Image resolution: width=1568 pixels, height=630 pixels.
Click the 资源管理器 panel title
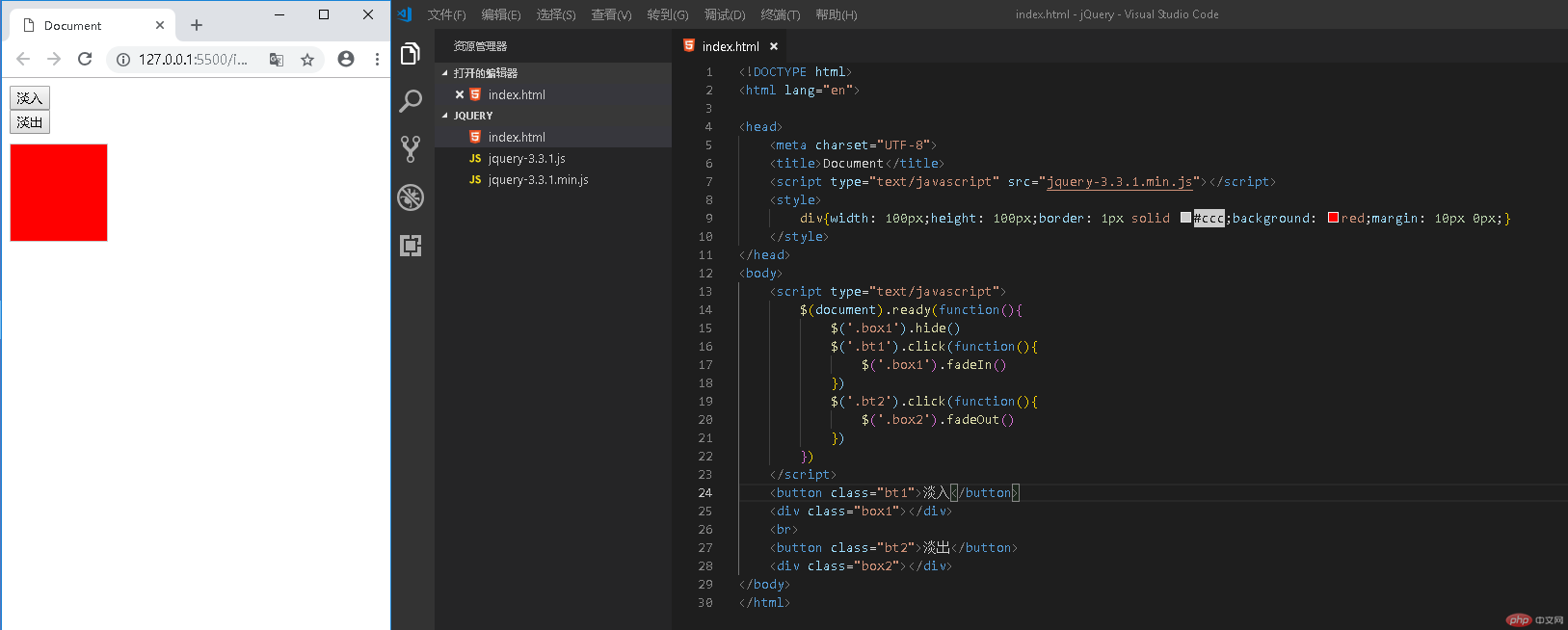pyautogui.click(x=480, y=46)
